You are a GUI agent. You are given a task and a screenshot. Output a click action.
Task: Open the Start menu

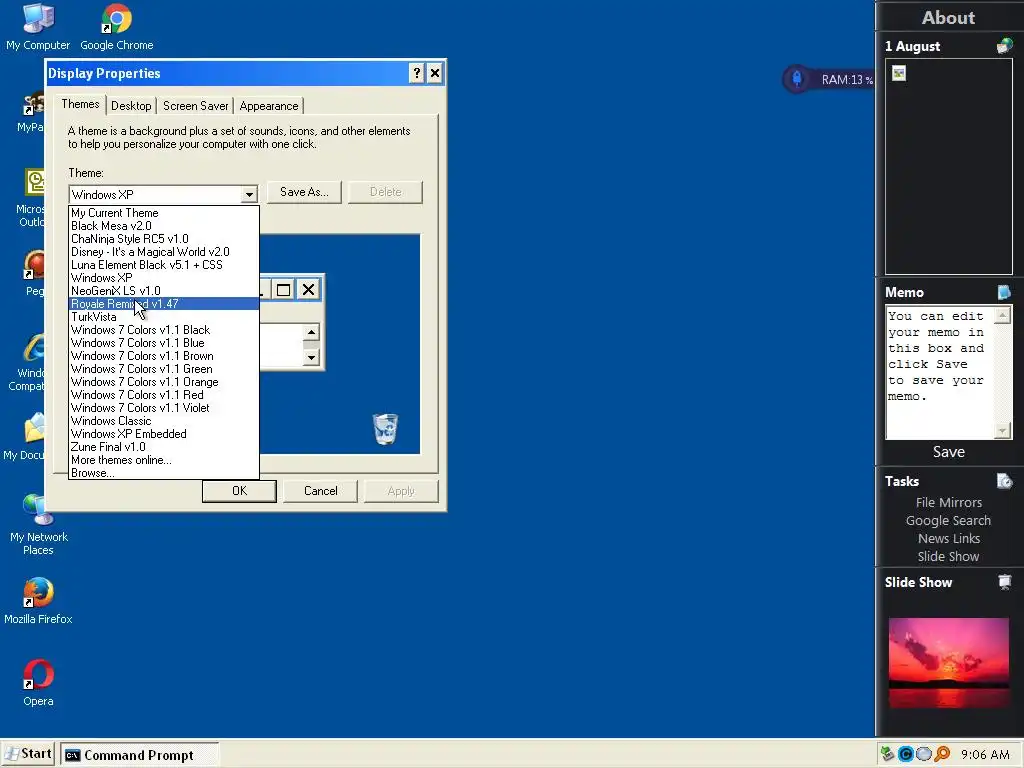click(x=29, y=754)
